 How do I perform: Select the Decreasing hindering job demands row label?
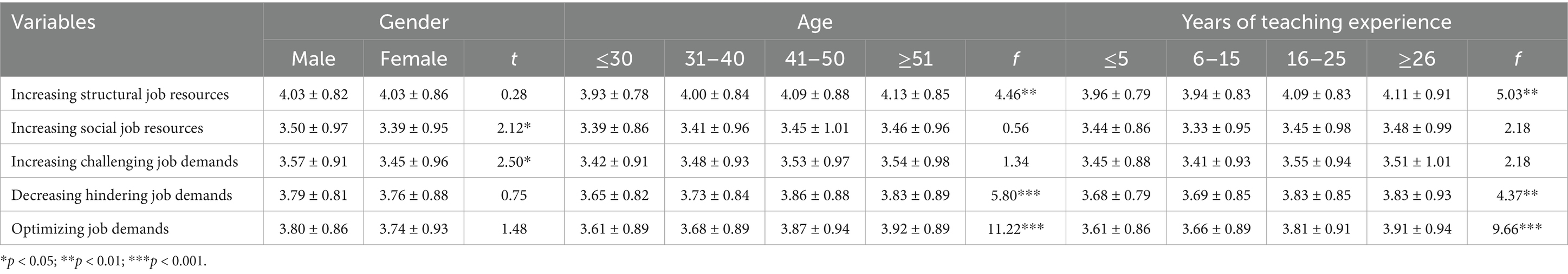122,195
